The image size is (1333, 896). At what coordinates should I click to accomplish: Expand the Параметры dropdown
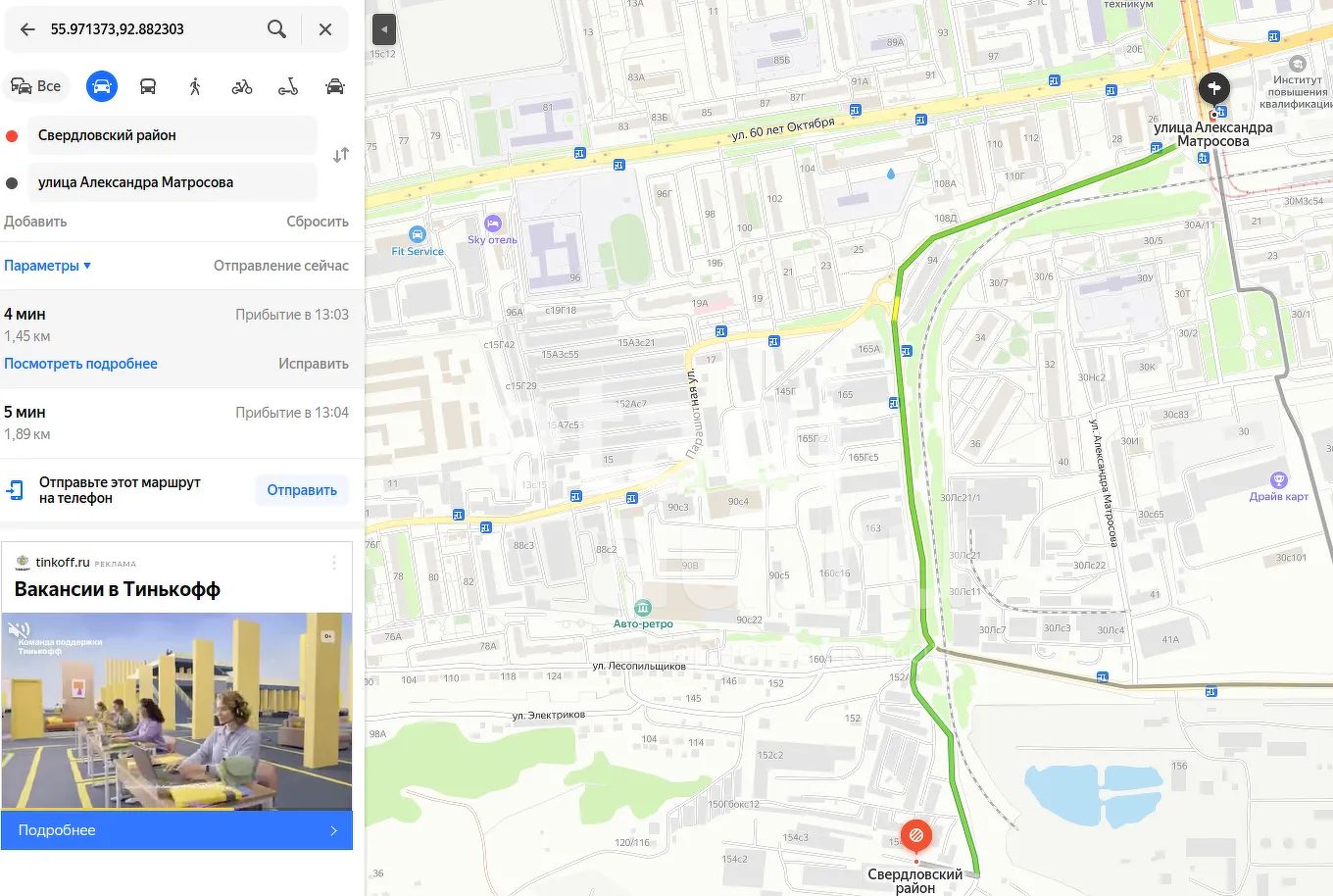pos(48,266)
